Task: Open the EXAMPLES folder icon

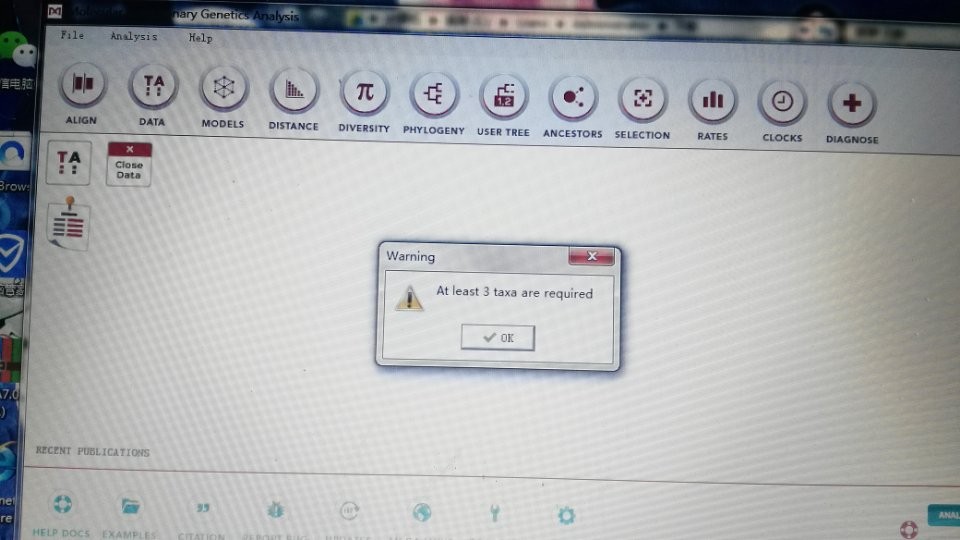Action: coord(130,506)
